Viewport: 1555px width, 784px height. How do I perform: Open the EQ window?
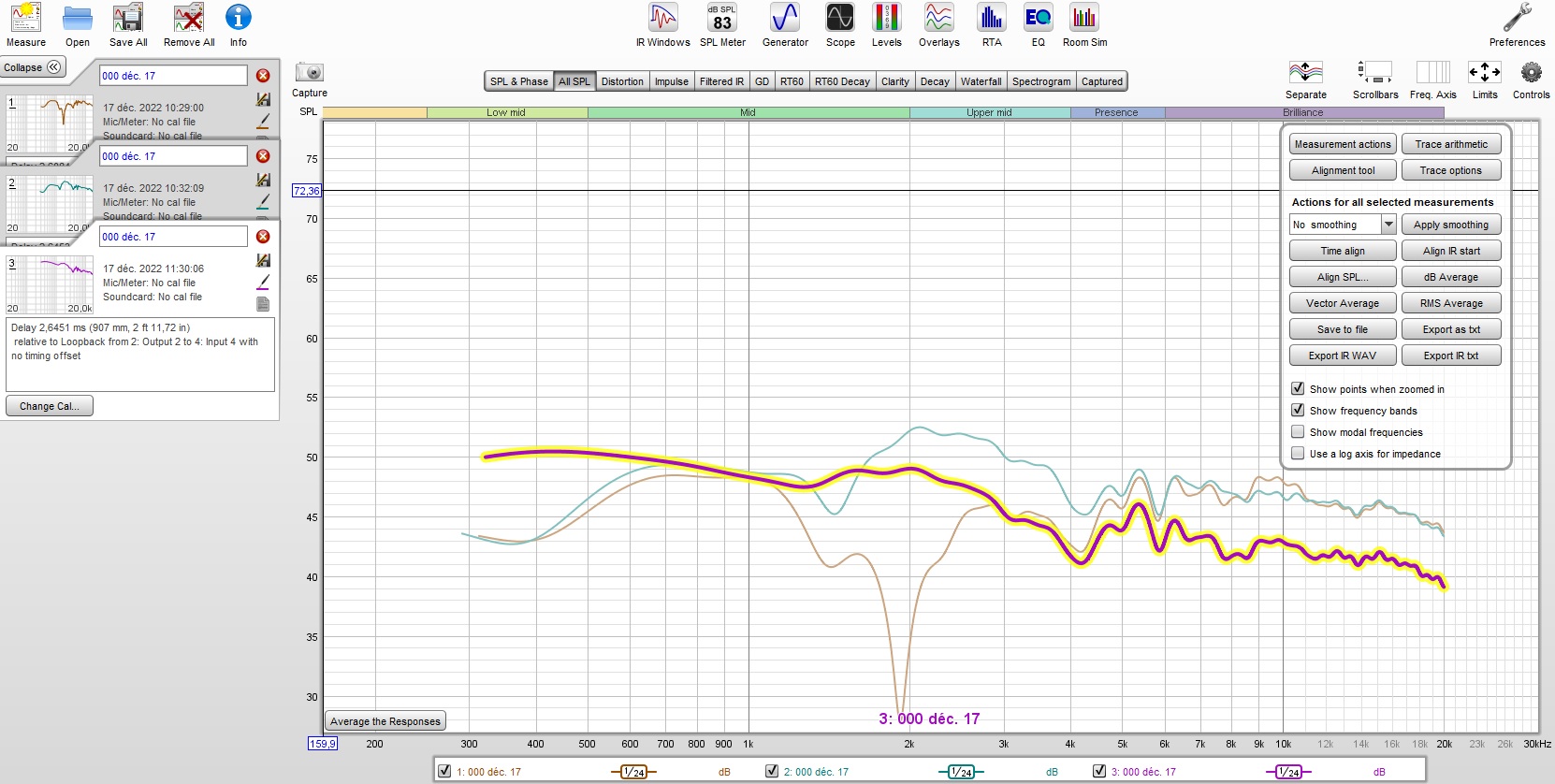(1038, 25)
